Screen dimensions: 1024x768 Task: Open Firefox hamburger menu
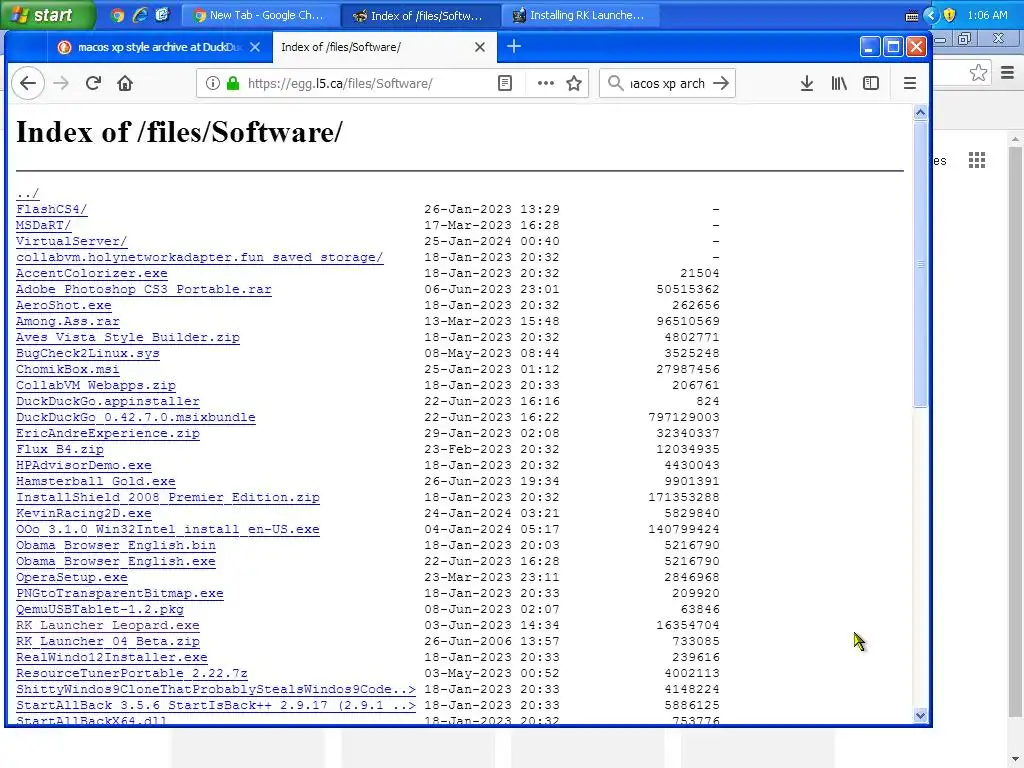point(910,83)
